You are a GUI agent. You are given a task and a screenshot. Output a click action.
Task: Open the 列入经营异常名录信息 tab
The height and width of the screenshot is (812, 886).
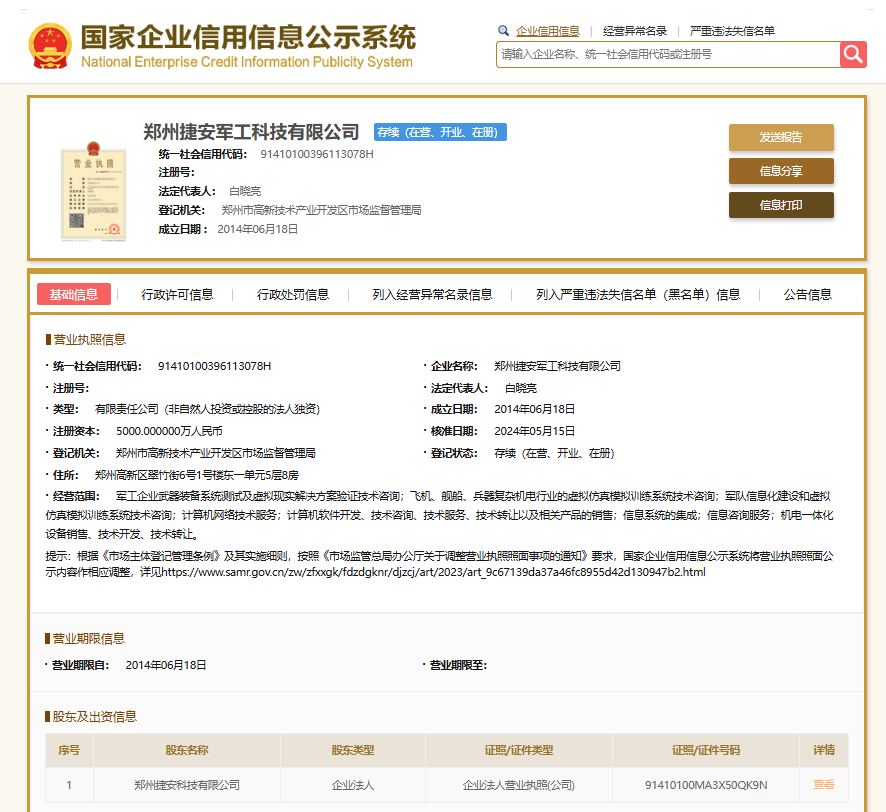point(432,294)
